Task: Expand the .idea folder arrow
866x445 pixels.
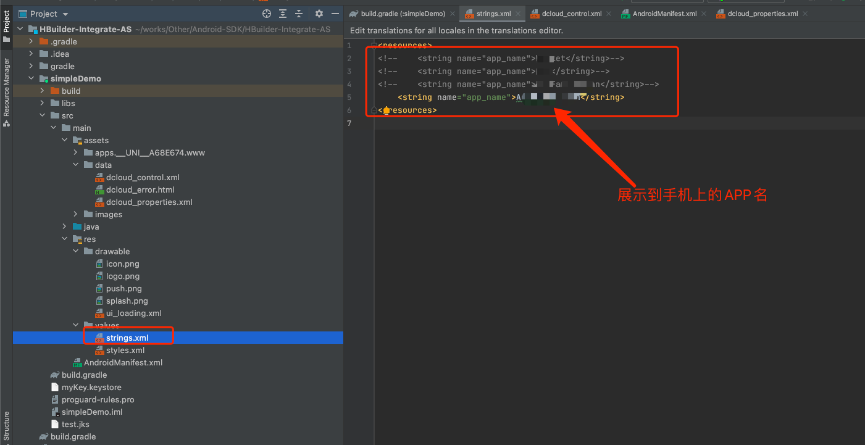Action: [32, 54]
